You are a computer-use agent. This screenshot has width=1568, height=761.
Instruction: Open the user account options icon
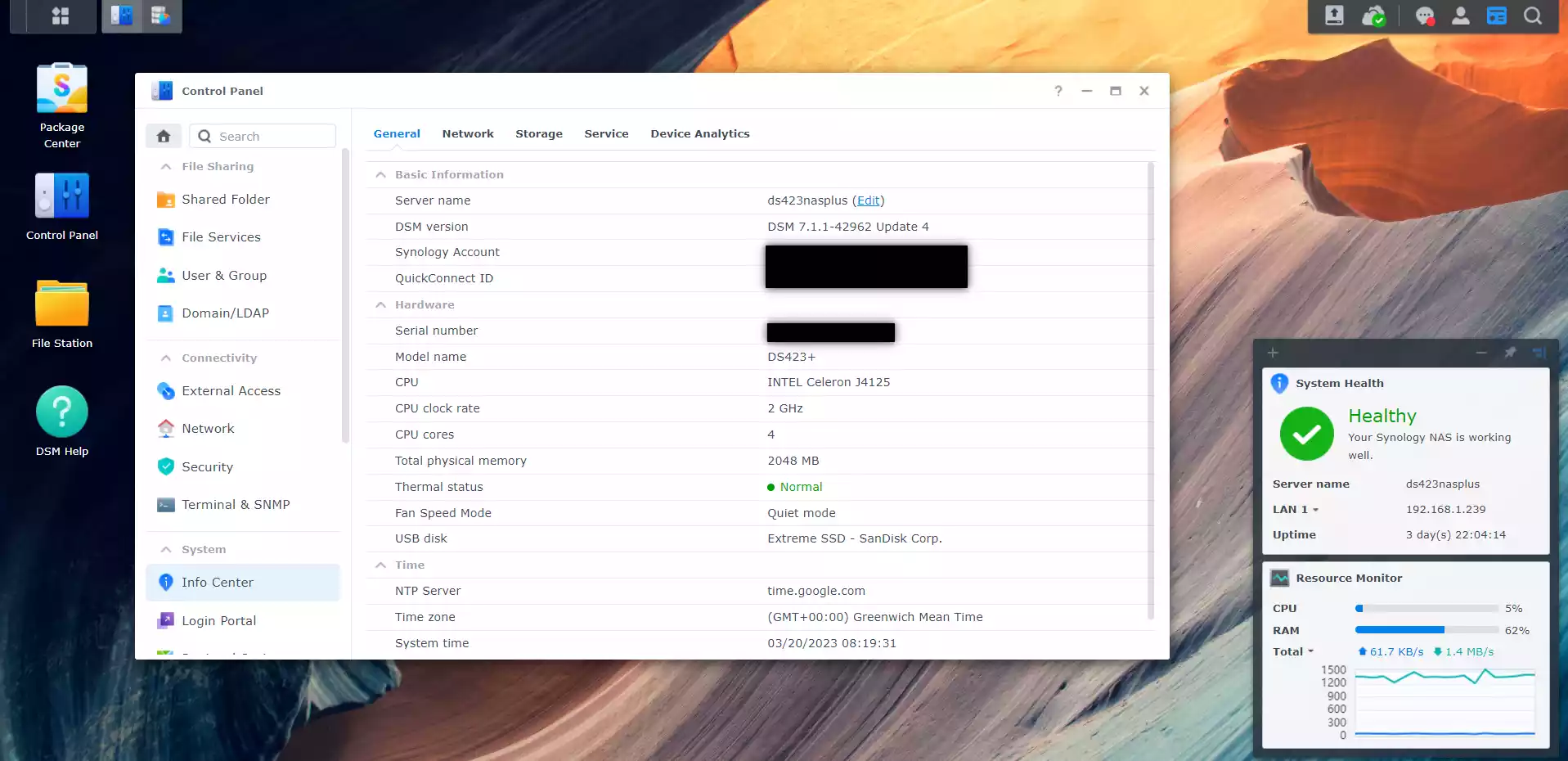pyautogui.click(x=1461, y=16)
